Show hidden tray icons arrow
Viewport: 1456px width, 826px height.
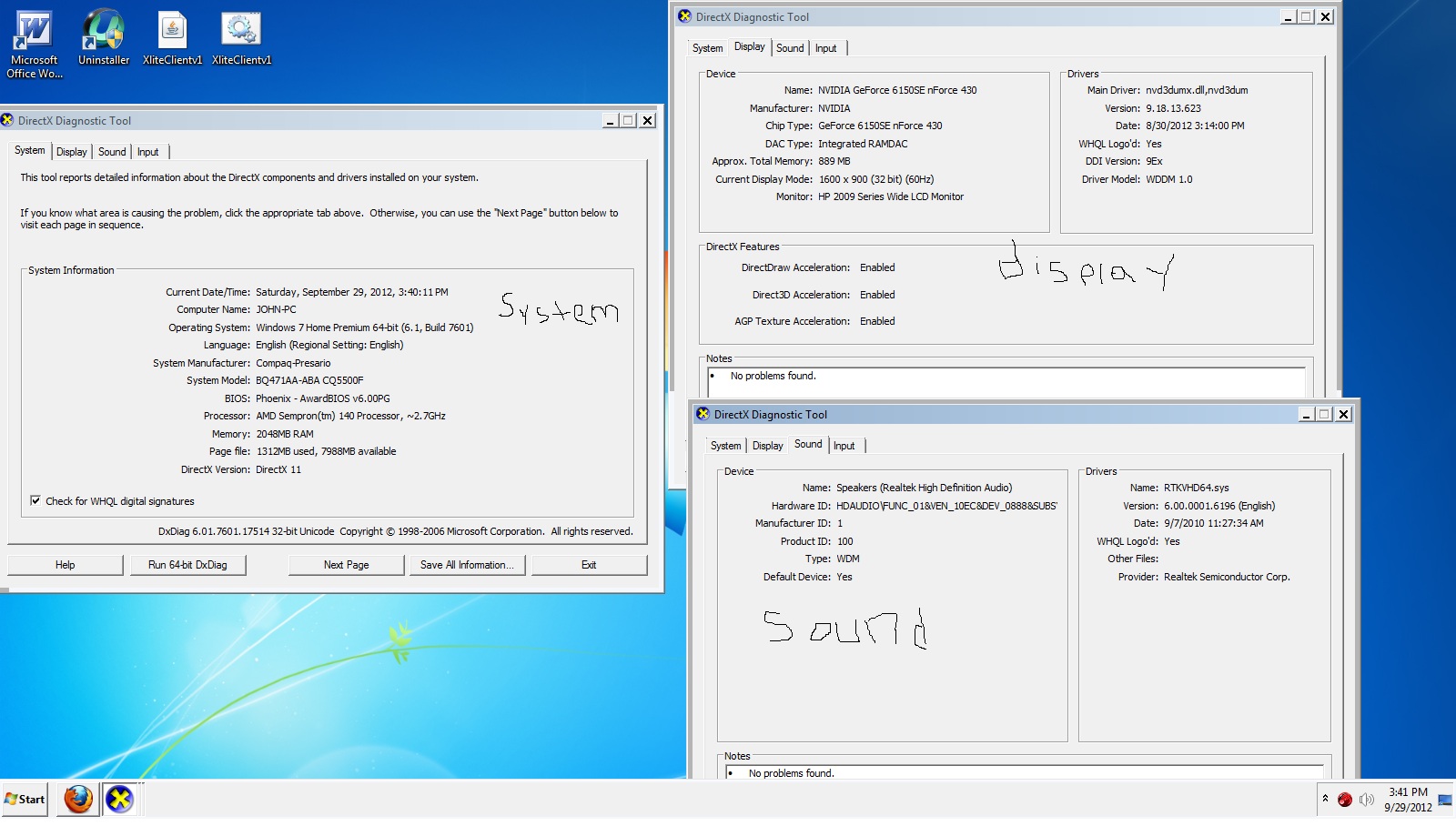pyautogui.click(x=1325, y=799)
